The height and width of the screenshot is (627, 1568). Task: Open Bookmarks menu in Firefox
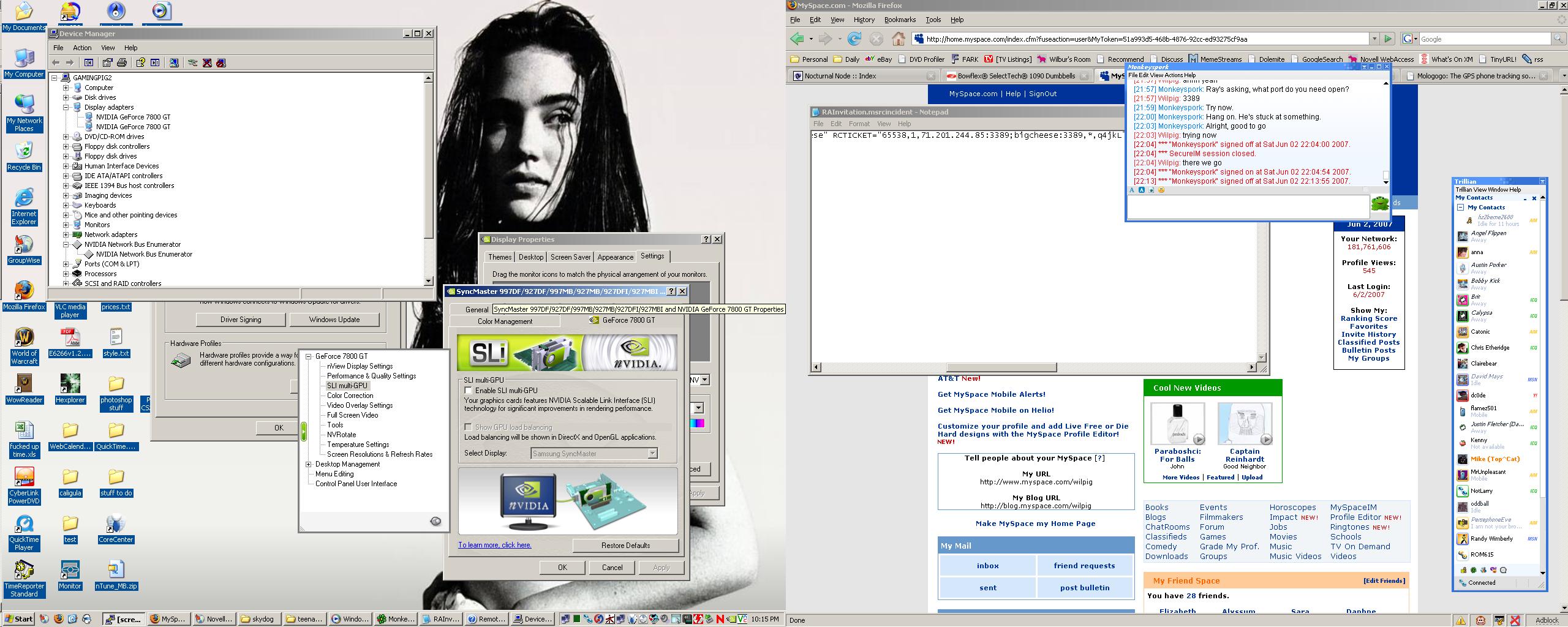point(900,20)
